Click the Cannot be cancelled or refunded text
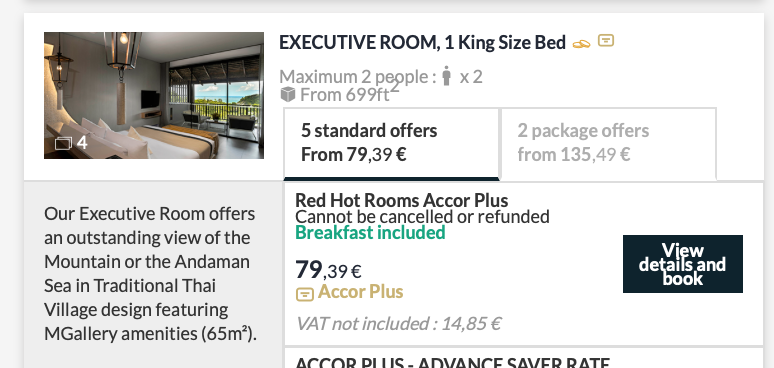The height and width of the screenshot is (368, 774). pyautogui.click(x=422, y=217)
